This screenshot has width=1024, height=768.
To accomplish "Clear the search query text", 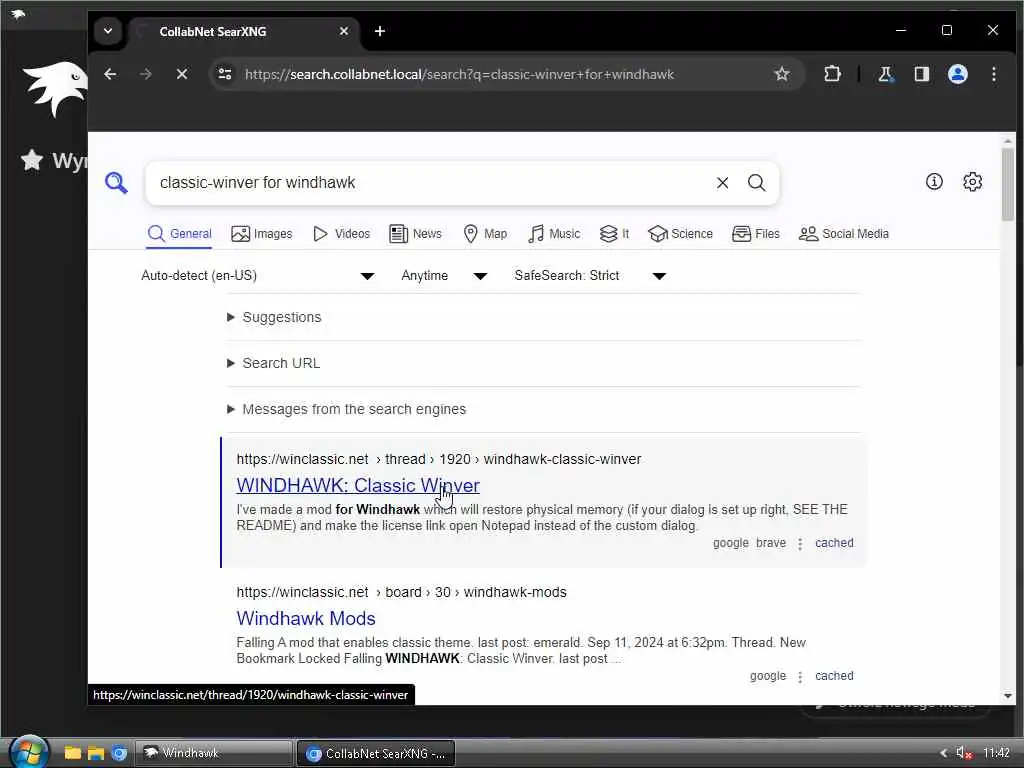I will click(x=722, y=183).
